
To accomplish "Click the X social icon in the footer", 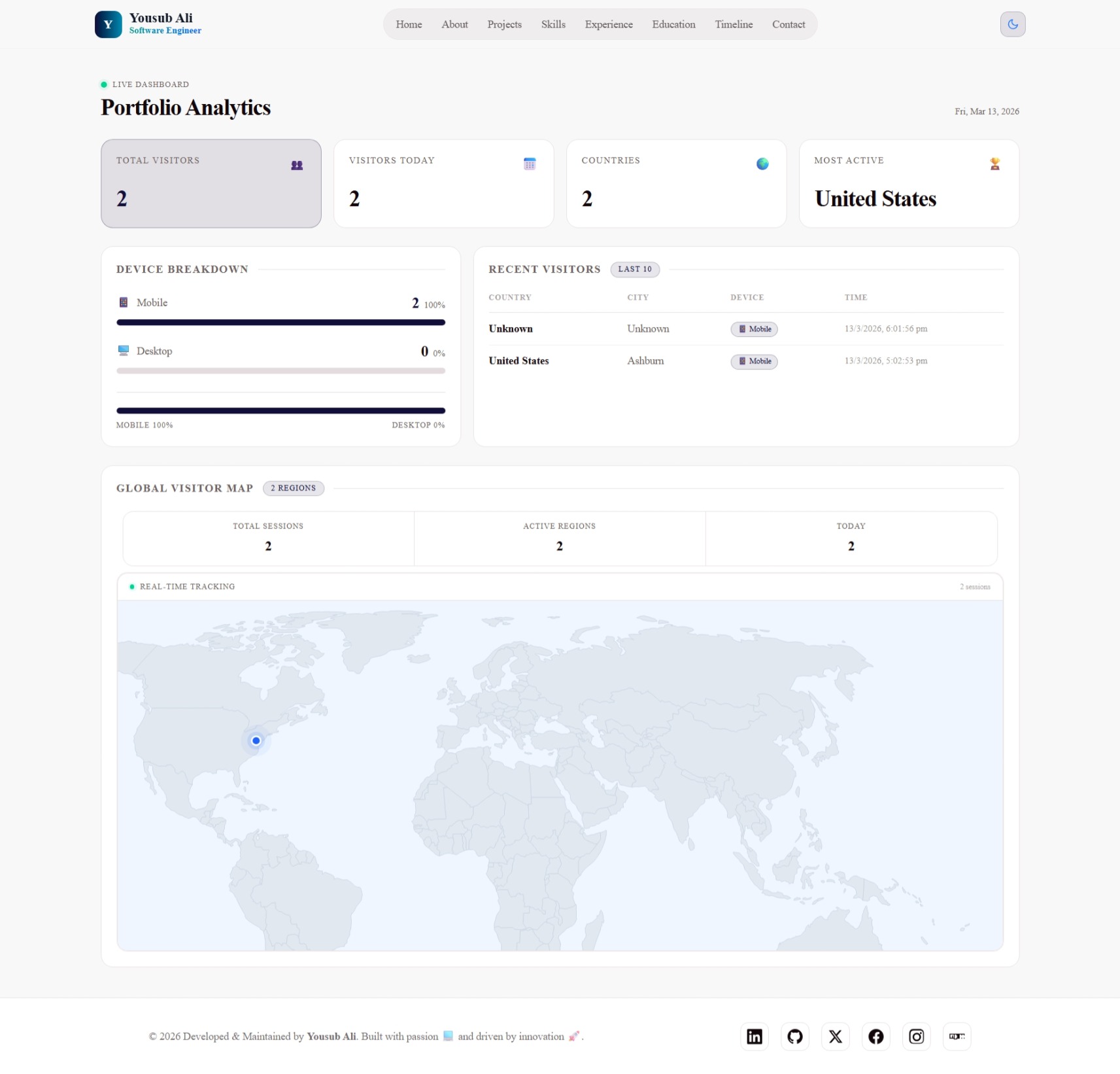I will pyautogui.click(x=835, y=1036).
